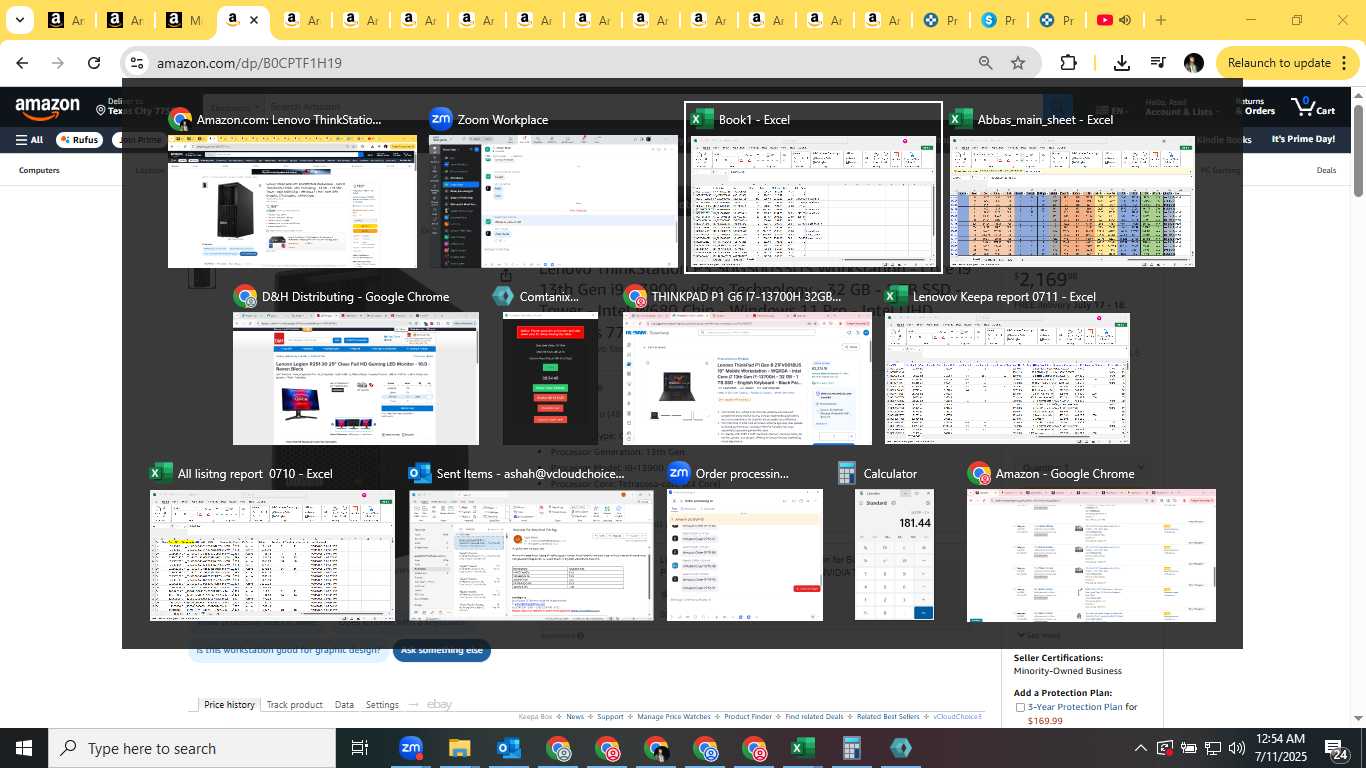Click the Ask something else button

click(442, 650)
